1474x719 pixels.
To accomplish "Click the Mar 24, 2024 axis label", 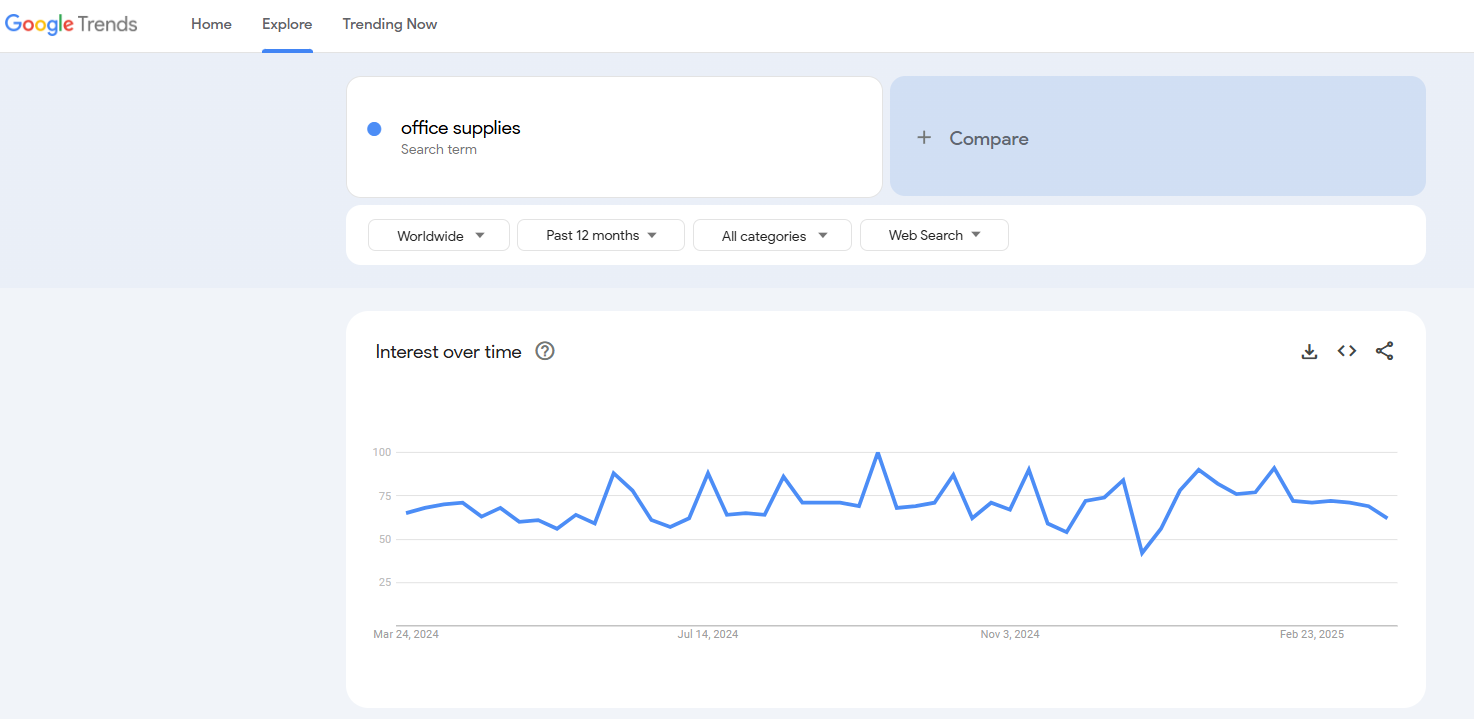I will 406,634.
